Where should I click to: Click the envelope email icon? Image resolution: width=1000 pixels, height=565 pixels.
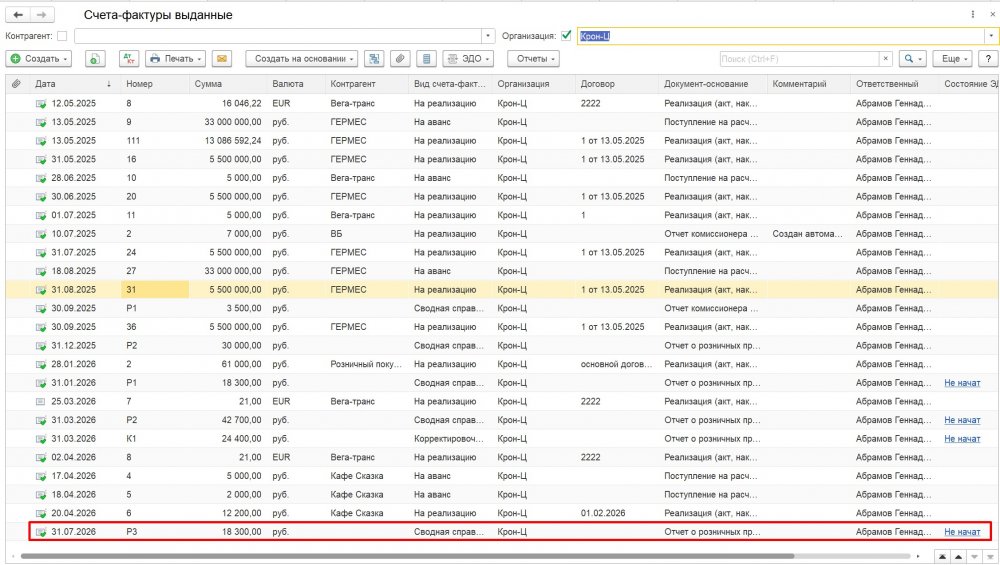(x=221, y=59)
